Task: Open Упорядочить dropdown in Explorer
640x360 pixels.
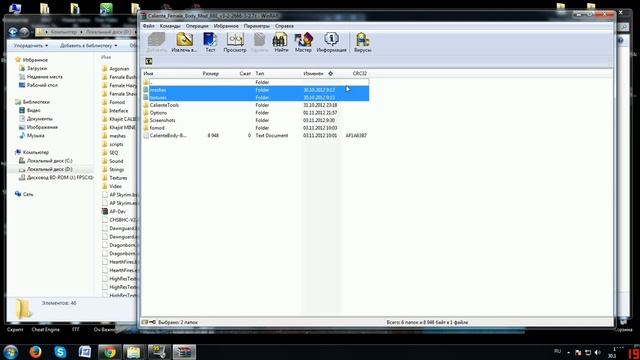Action: coord(31,45)
